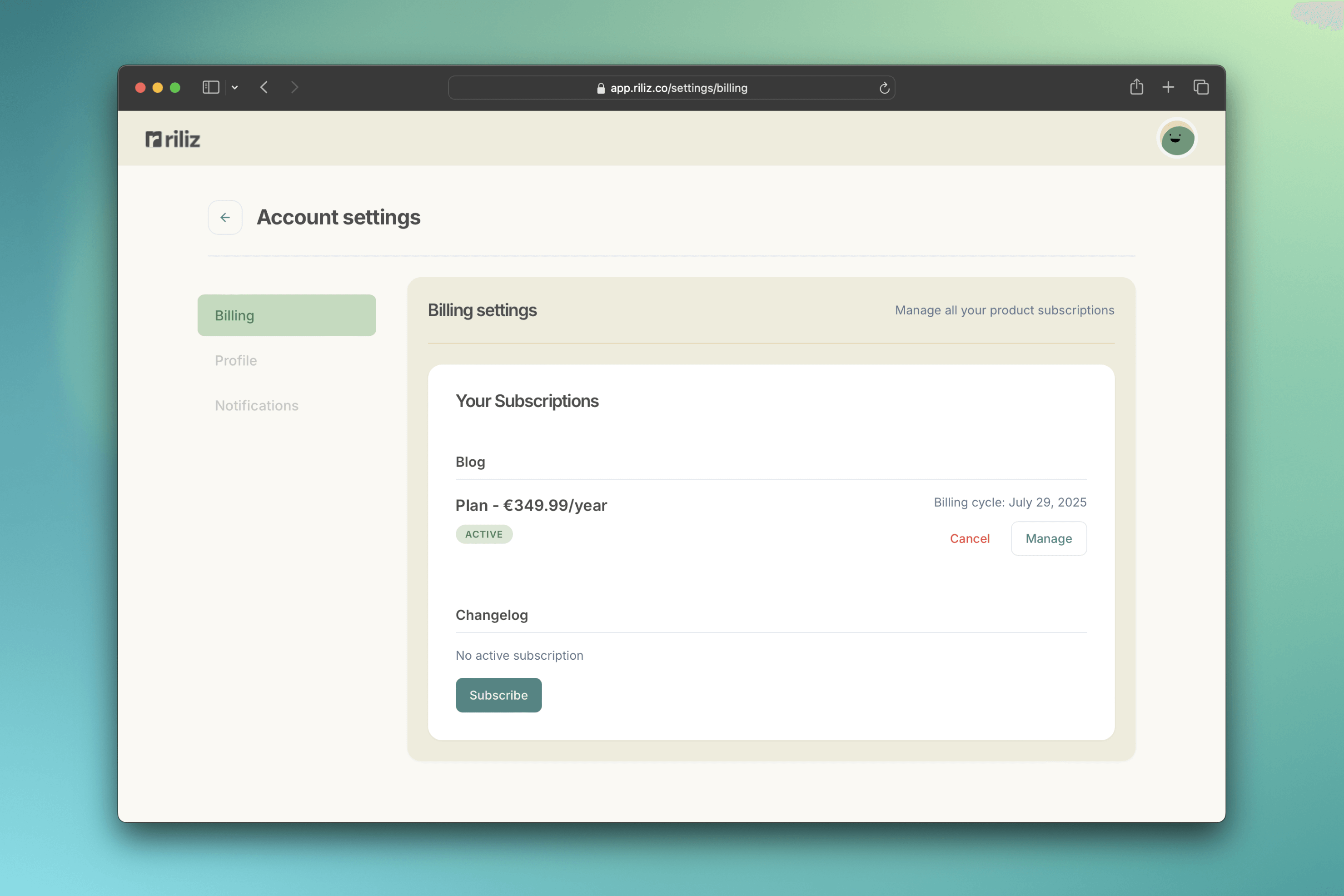Click the address bar URL field
This screenshot has width=1344, height=896.
(x=672, y=88)
